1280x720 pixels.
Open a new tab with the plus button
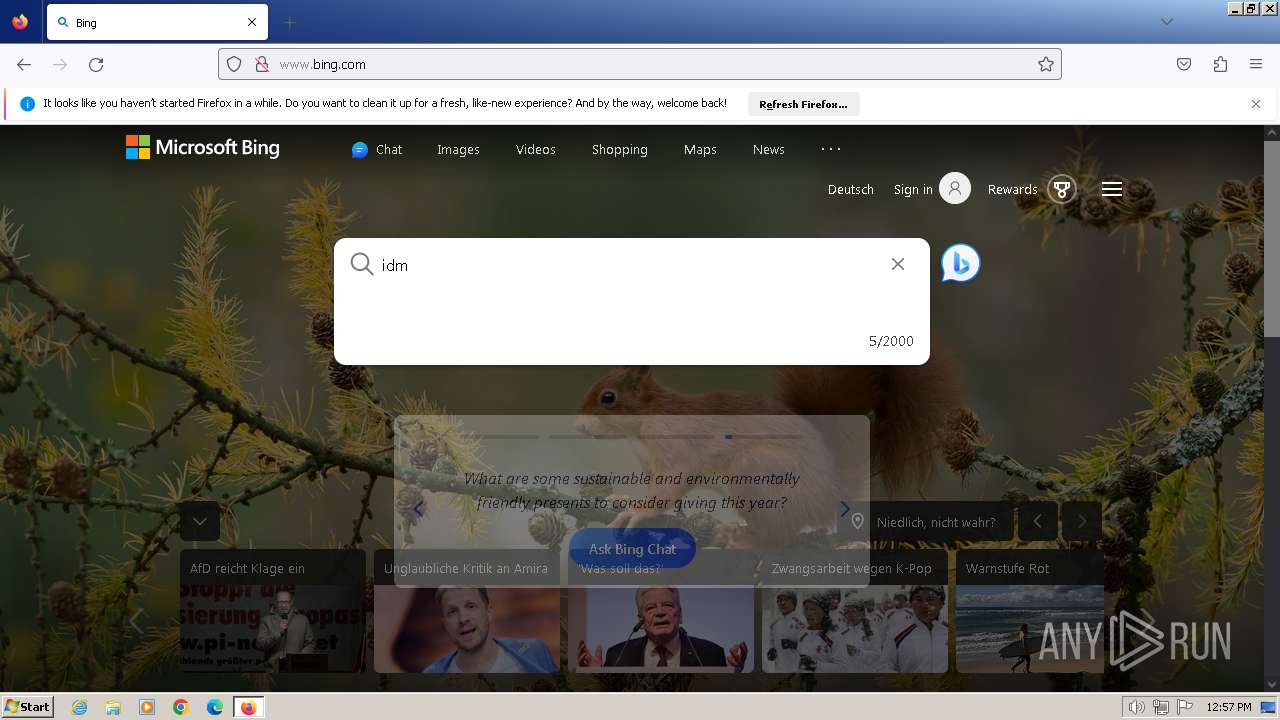coord(289,22)
